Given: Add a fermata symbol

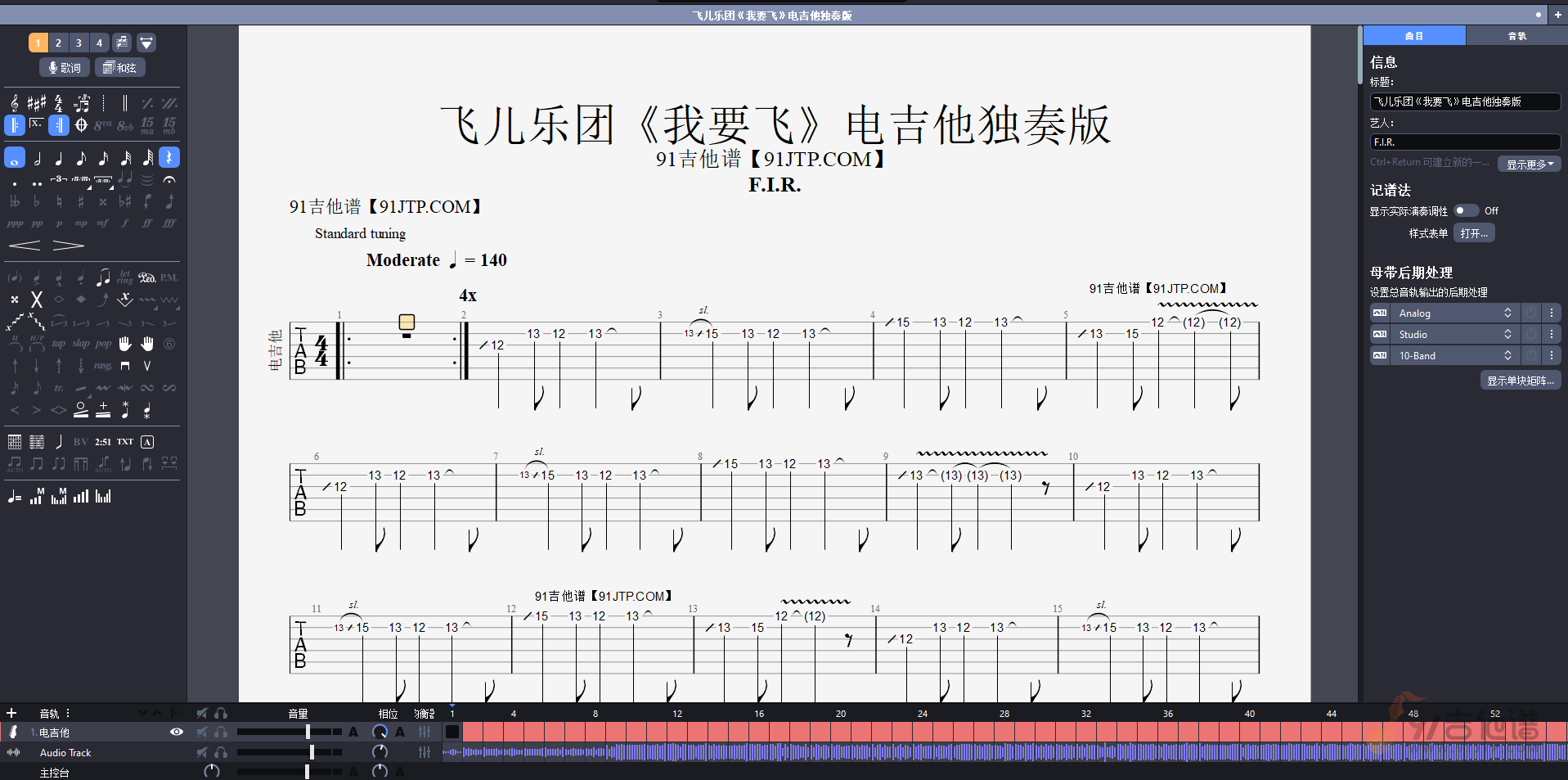Looking at the screenshot, I should click(x=169, y=179).
